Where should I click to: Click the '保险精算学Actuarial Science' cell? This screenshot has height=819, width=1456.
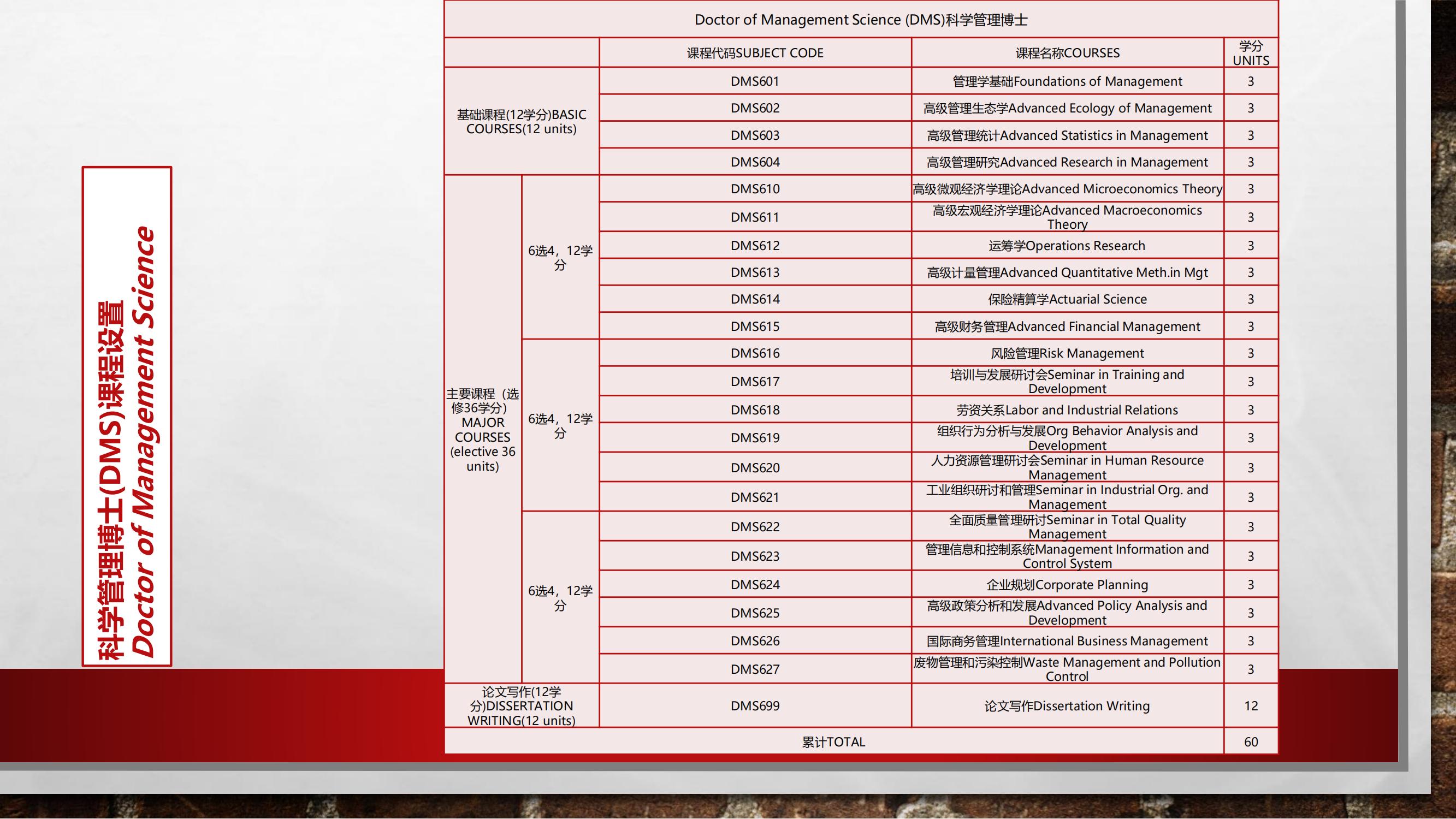tap(1067, 299)
